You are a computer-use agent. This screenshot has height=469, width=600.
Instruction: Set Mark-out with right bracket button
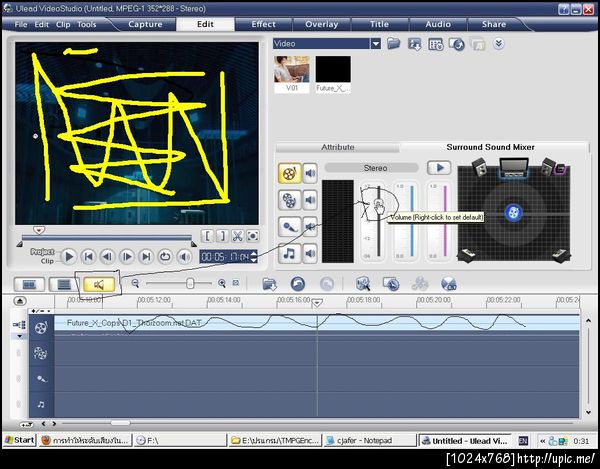coord(222,236)
